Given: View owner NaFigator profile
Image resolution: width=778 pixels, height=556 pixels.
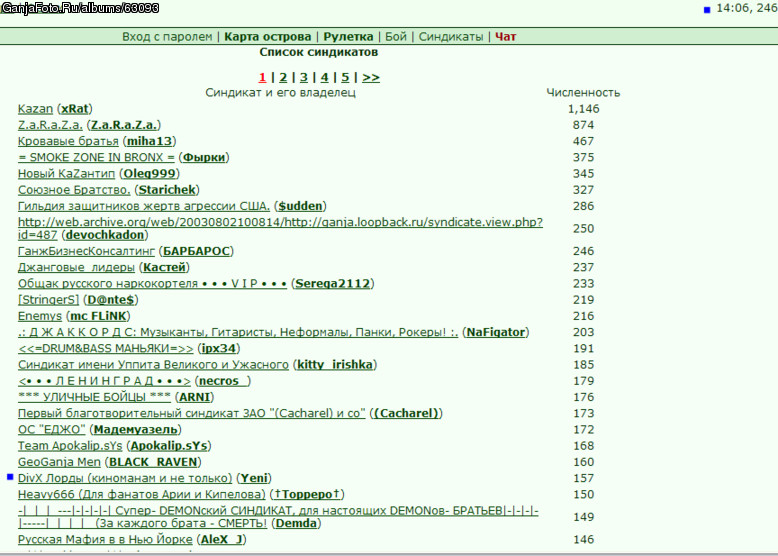Looking at the screenshot, I should click(496, 332).
